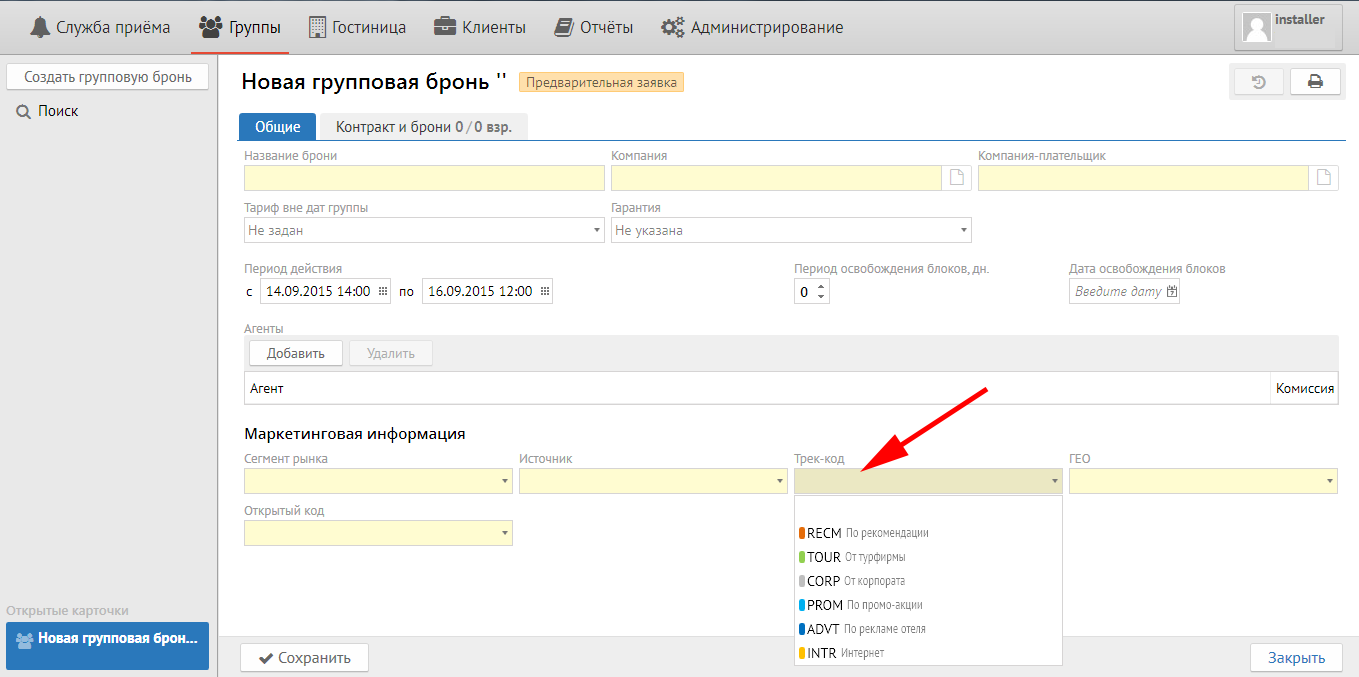The width and height of the screenshot is (1359, 677).
Task: Click the Сохранить button
Action: pos(304,658)
